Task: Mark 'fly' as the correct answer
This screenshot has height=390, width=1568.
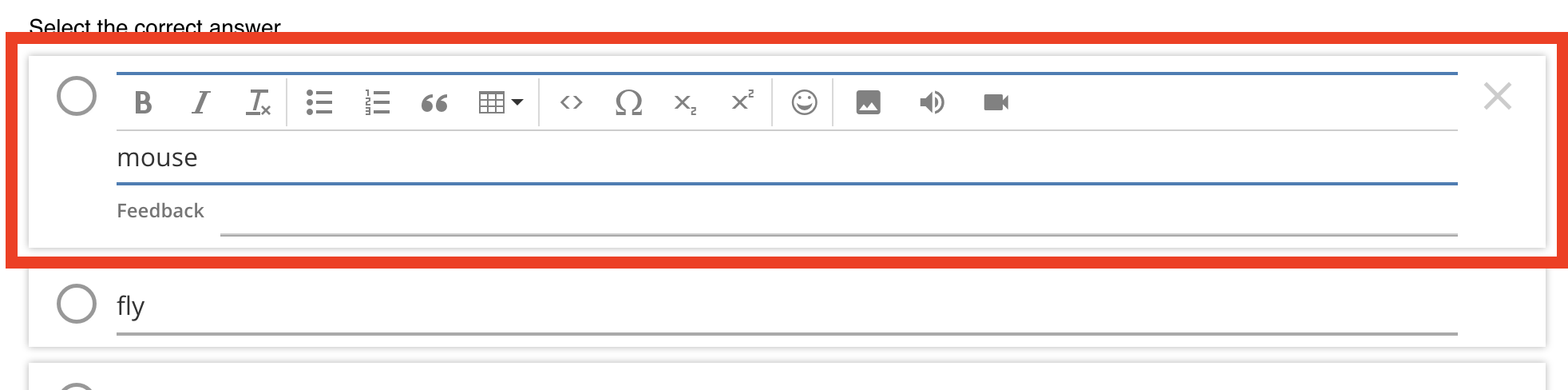Action: tap(77, 304)
